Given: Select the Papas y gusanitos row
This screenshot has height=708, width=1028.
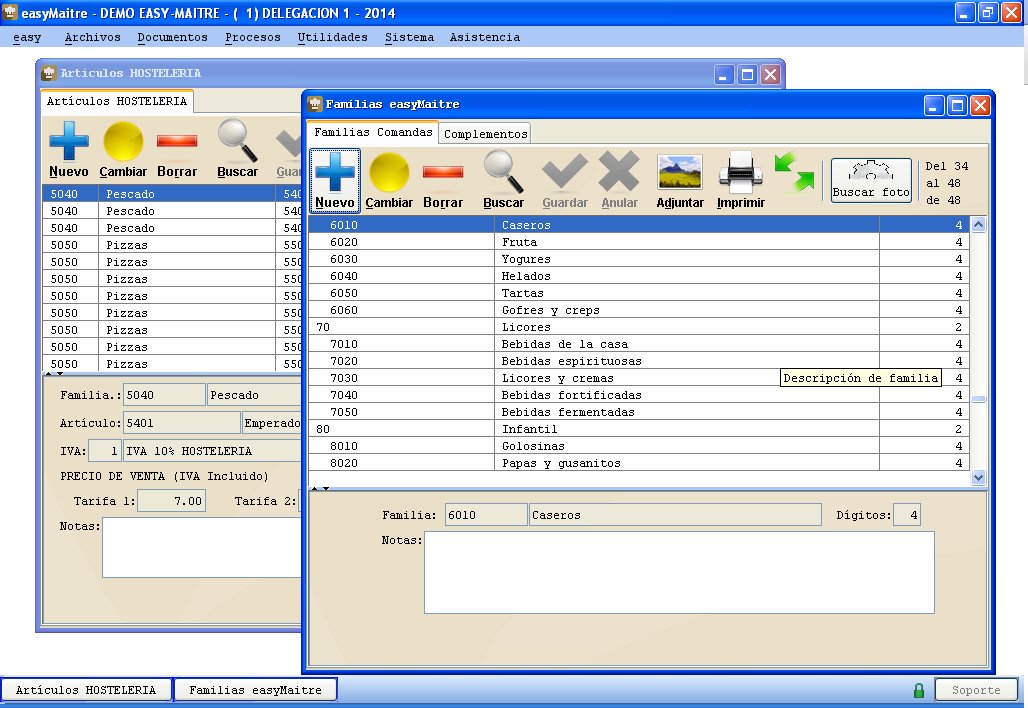Looking at the screenshot, I should [x=639, y=463].
